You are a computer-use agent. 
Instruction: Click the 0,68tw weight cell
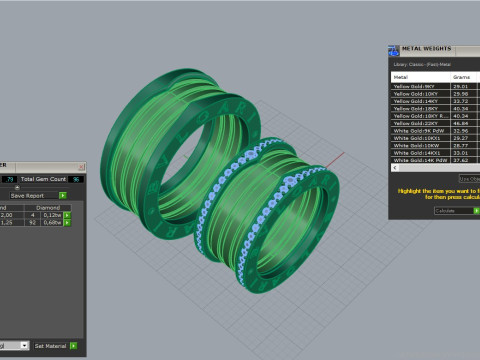pyautogui.click(x=52, y=222)
